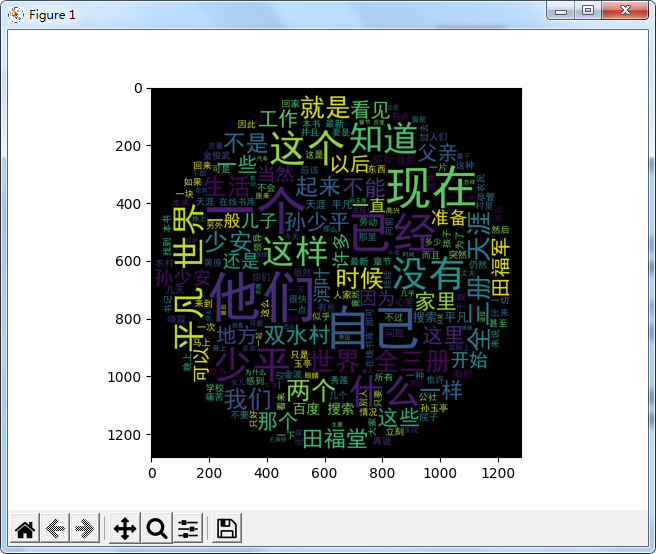Click x-axis tick label 400
This screenshot has width=656, height=554.
(266, 473)
